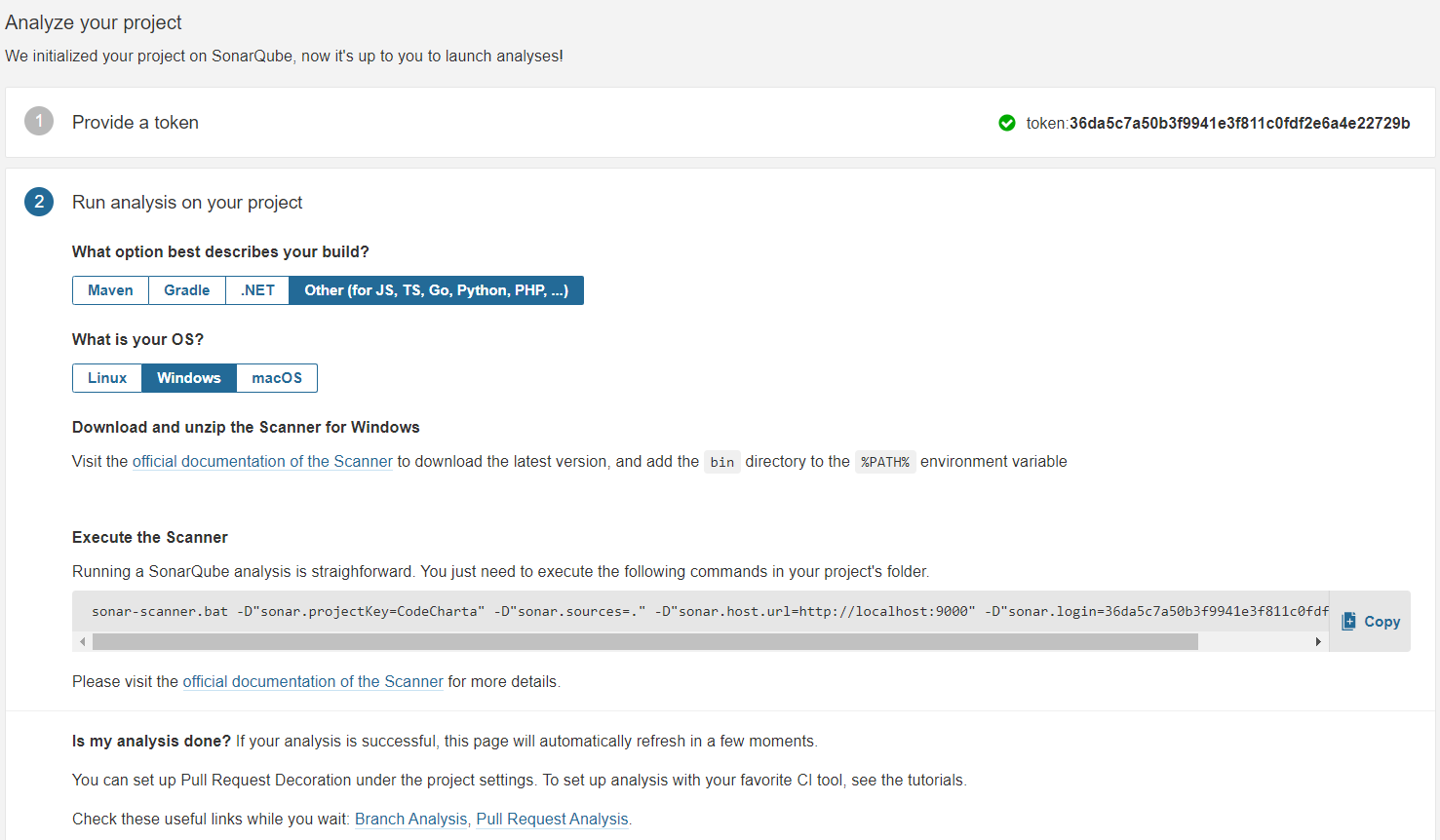
Task: Click the 'What is your OS?' label
Action: click(x=137, y=340)
